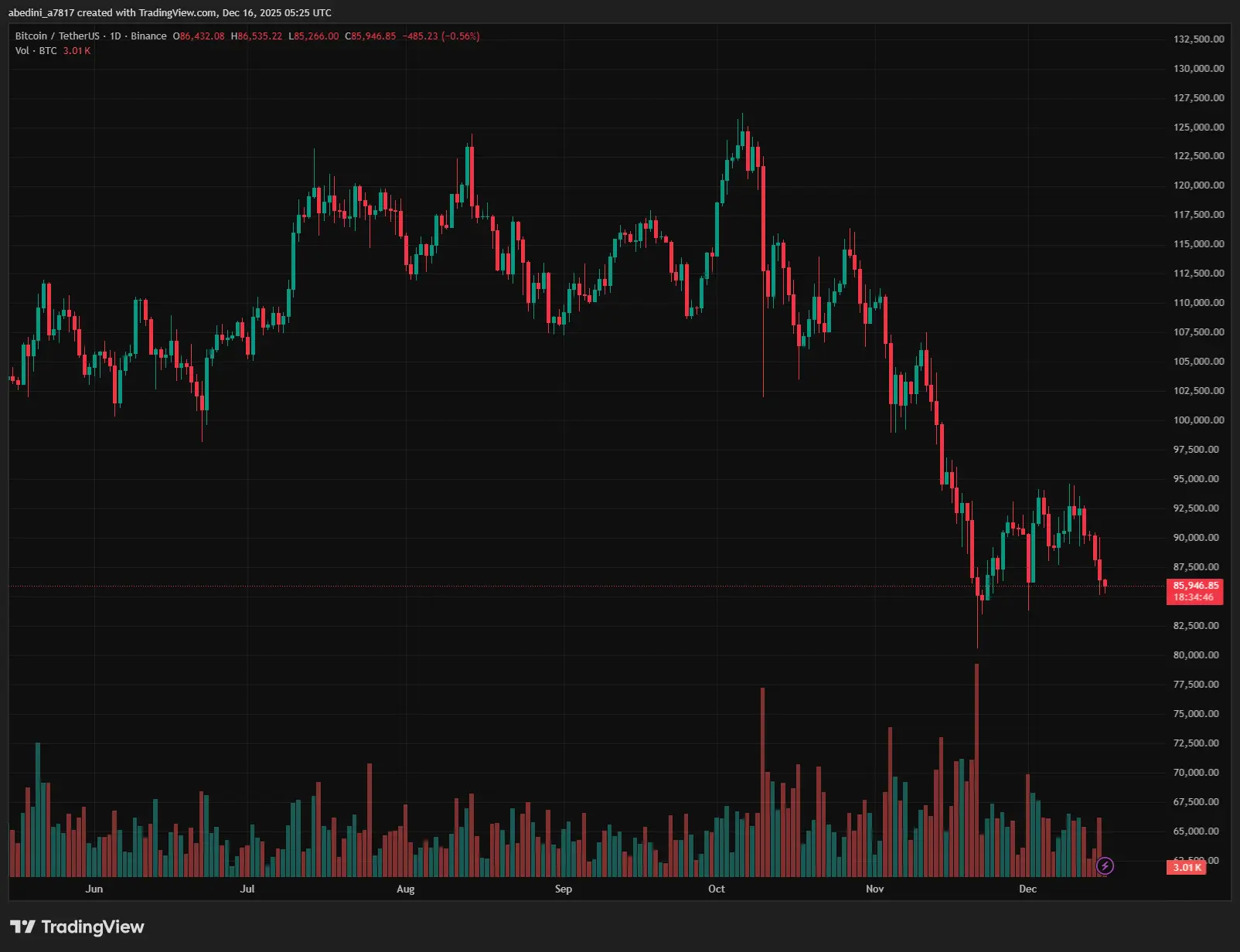The width and height of the screenshot is (1240, 952).
Task: Click the open price value O86,432.08
Action: 199,36
